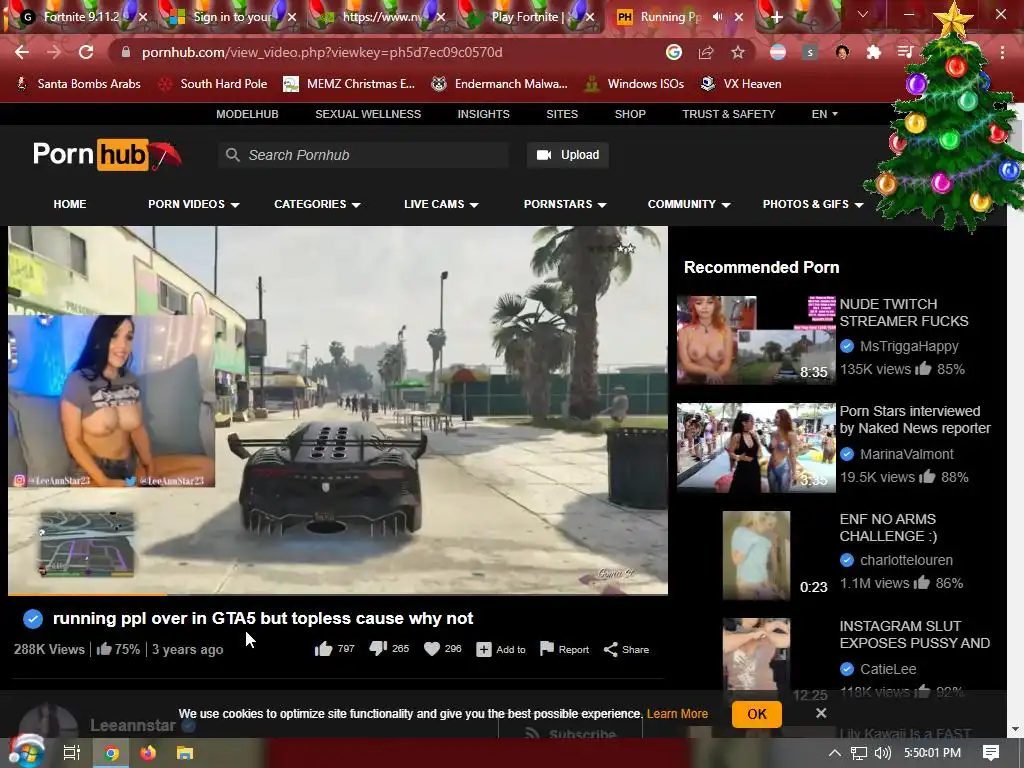
Task: Open the VX Heaven bookmark
Action: click(741, 84)
